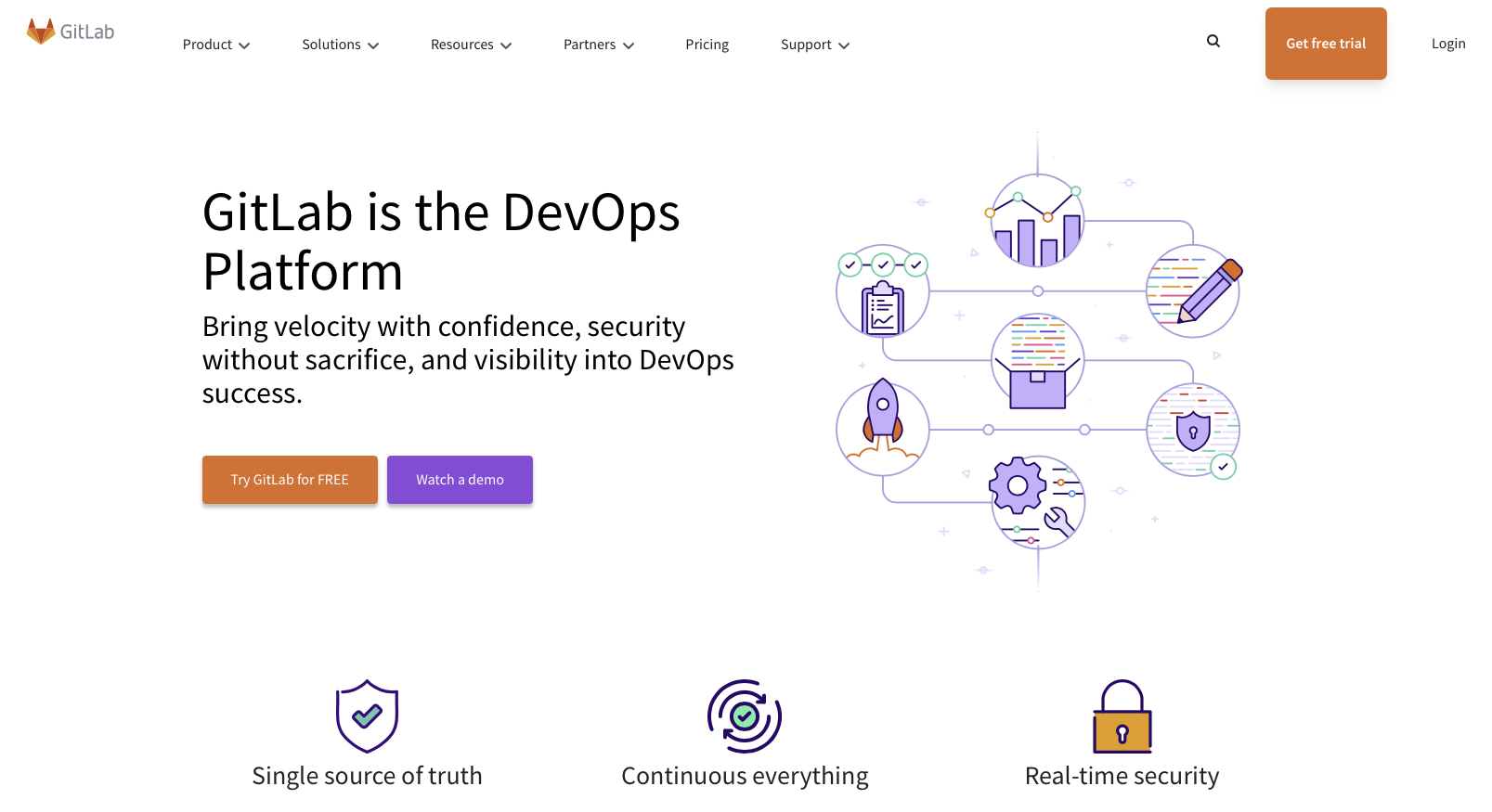The height and width of the screenshot is (812, 1492).
Task: Open the Login link
Action: 1448,44
